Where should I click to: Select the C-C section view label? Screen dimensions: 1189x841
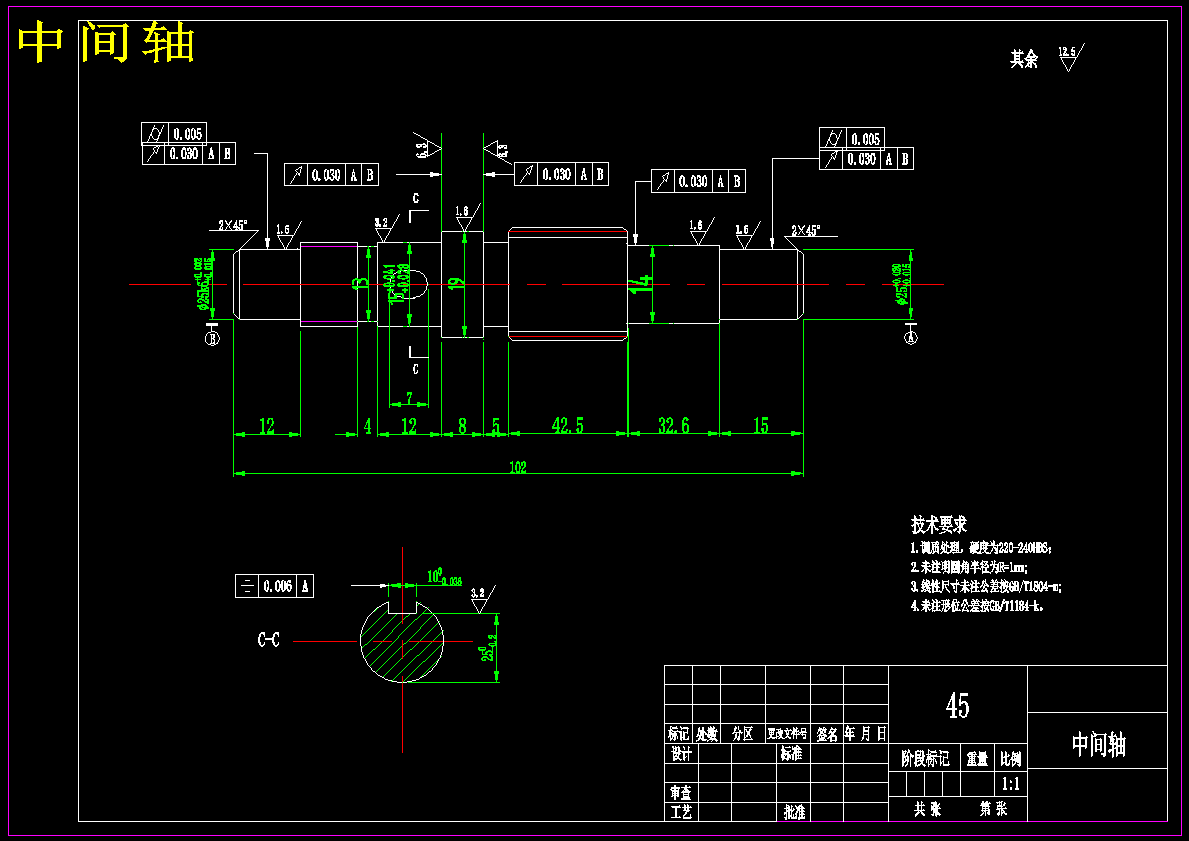(268, 640)
